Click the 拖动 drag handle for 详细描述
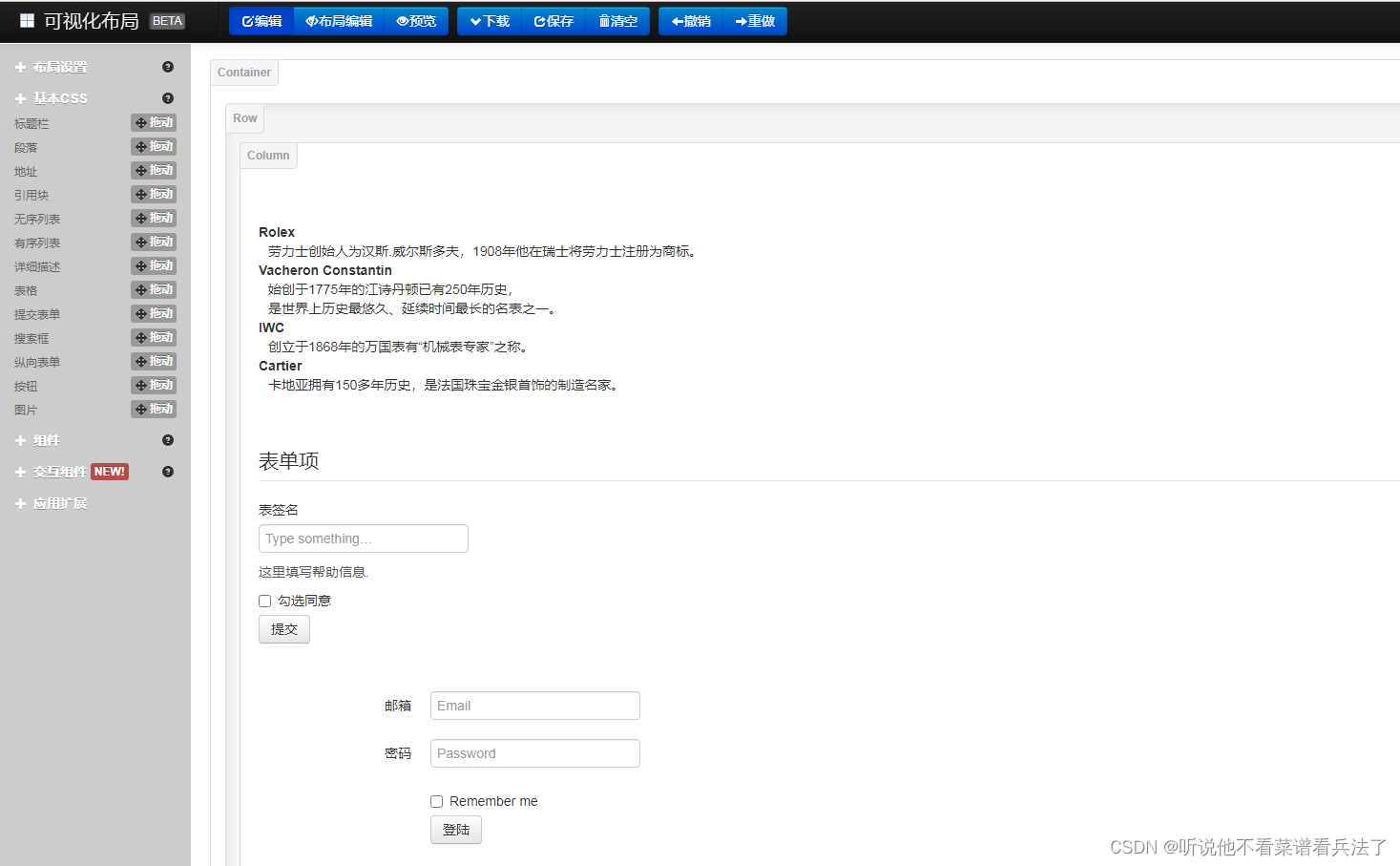Screen dimensions: 1400x866 (154, 265)
